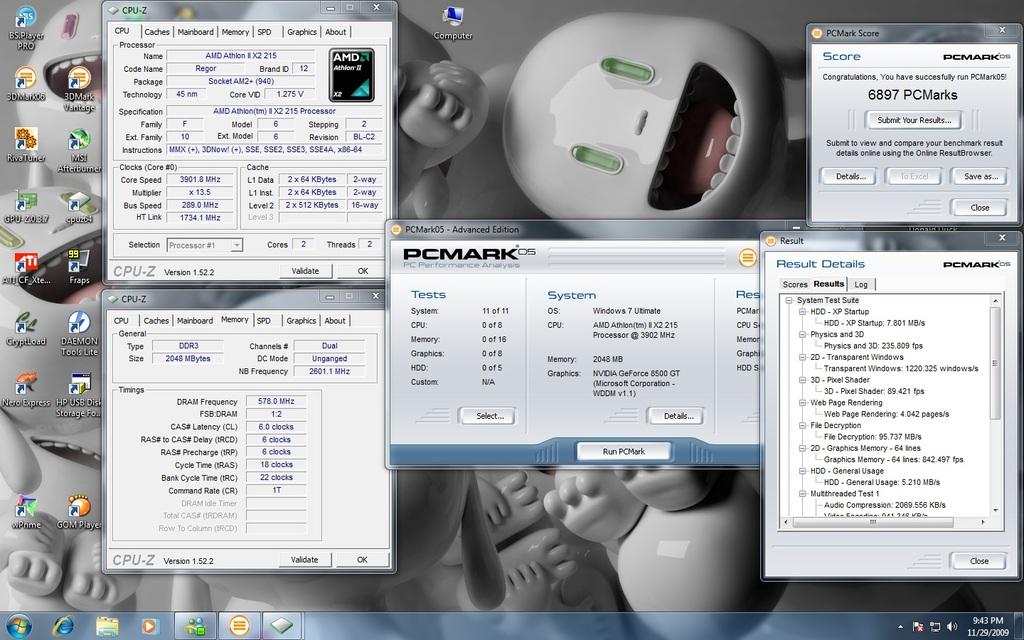Open the Fraps desktop shortcut
Viewport: 1024px width, 640px height.
click(79, 266)
